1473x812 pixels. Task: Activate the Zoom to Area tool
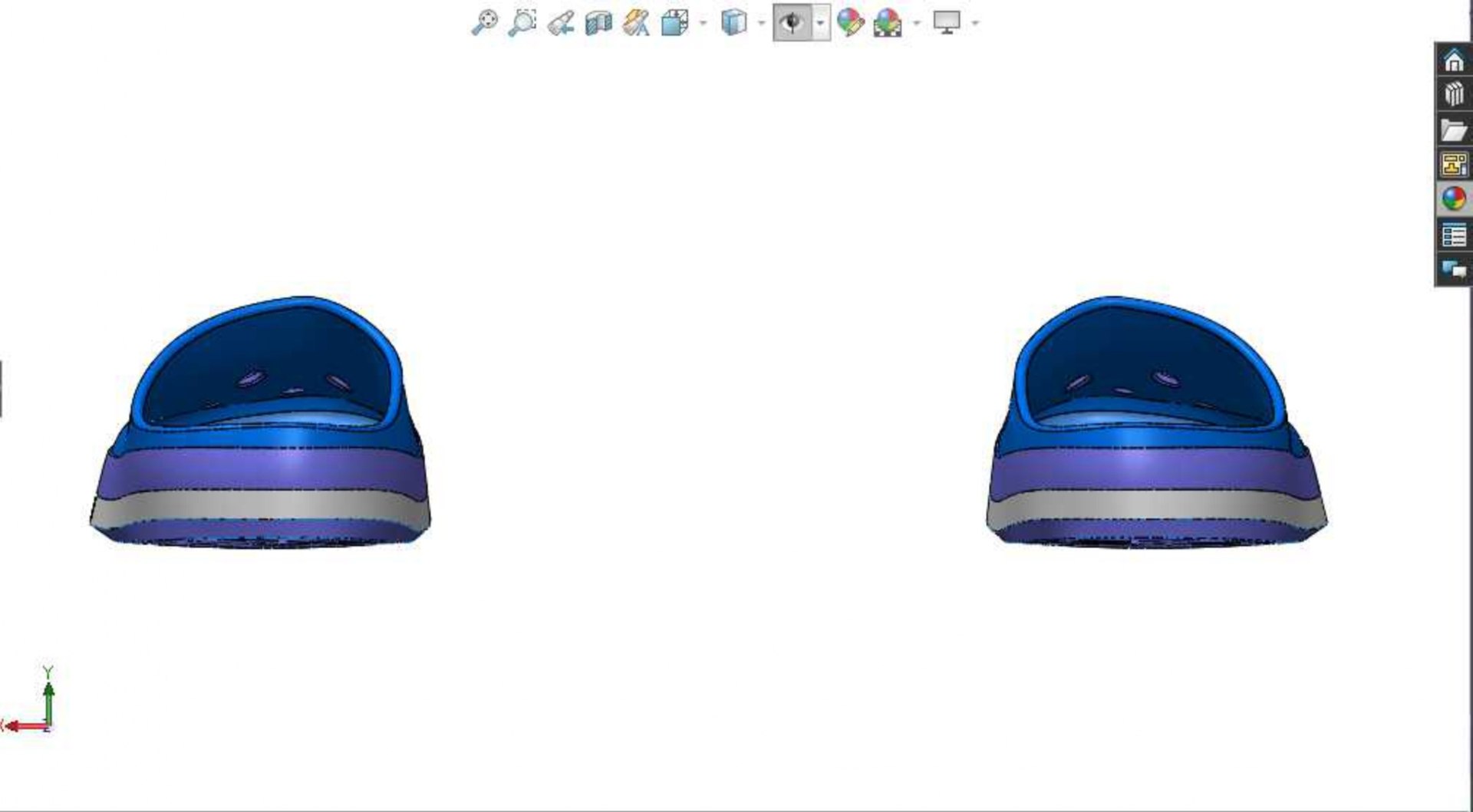(x=522, y=22)
